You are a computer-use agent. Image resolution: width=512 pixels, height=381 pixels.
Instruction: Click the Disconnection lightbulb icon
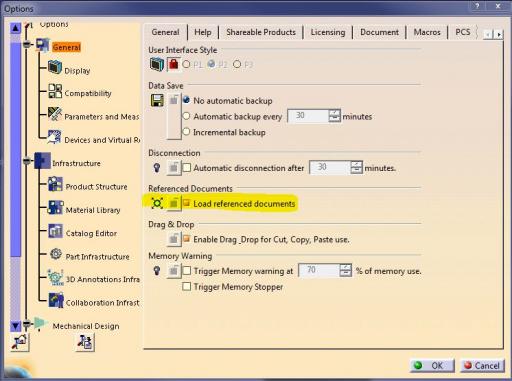157,168
